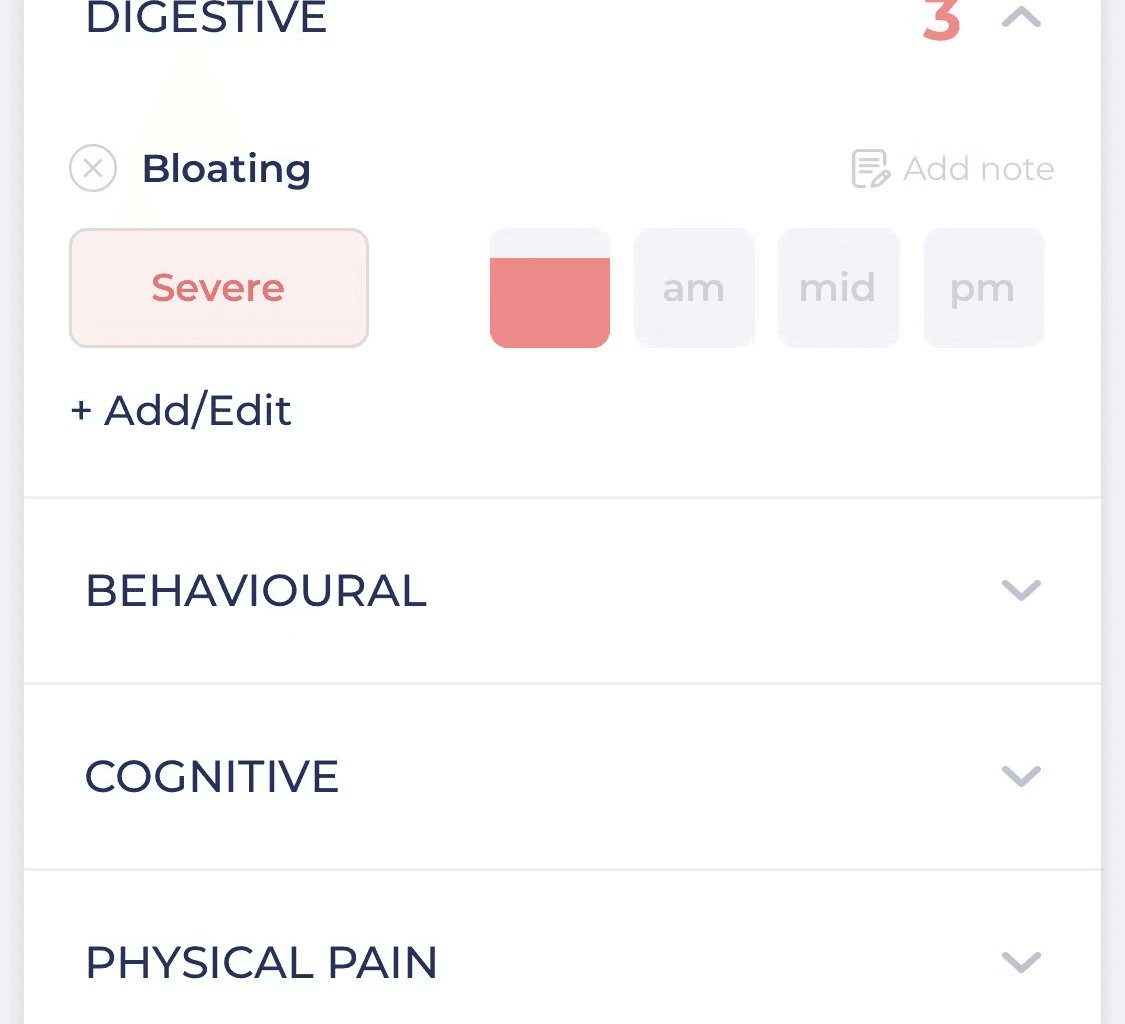The width and height of the screenshot is (1125, 1024).
Task: Expand the Cognitive section chevron
Action: [1021, 776]
